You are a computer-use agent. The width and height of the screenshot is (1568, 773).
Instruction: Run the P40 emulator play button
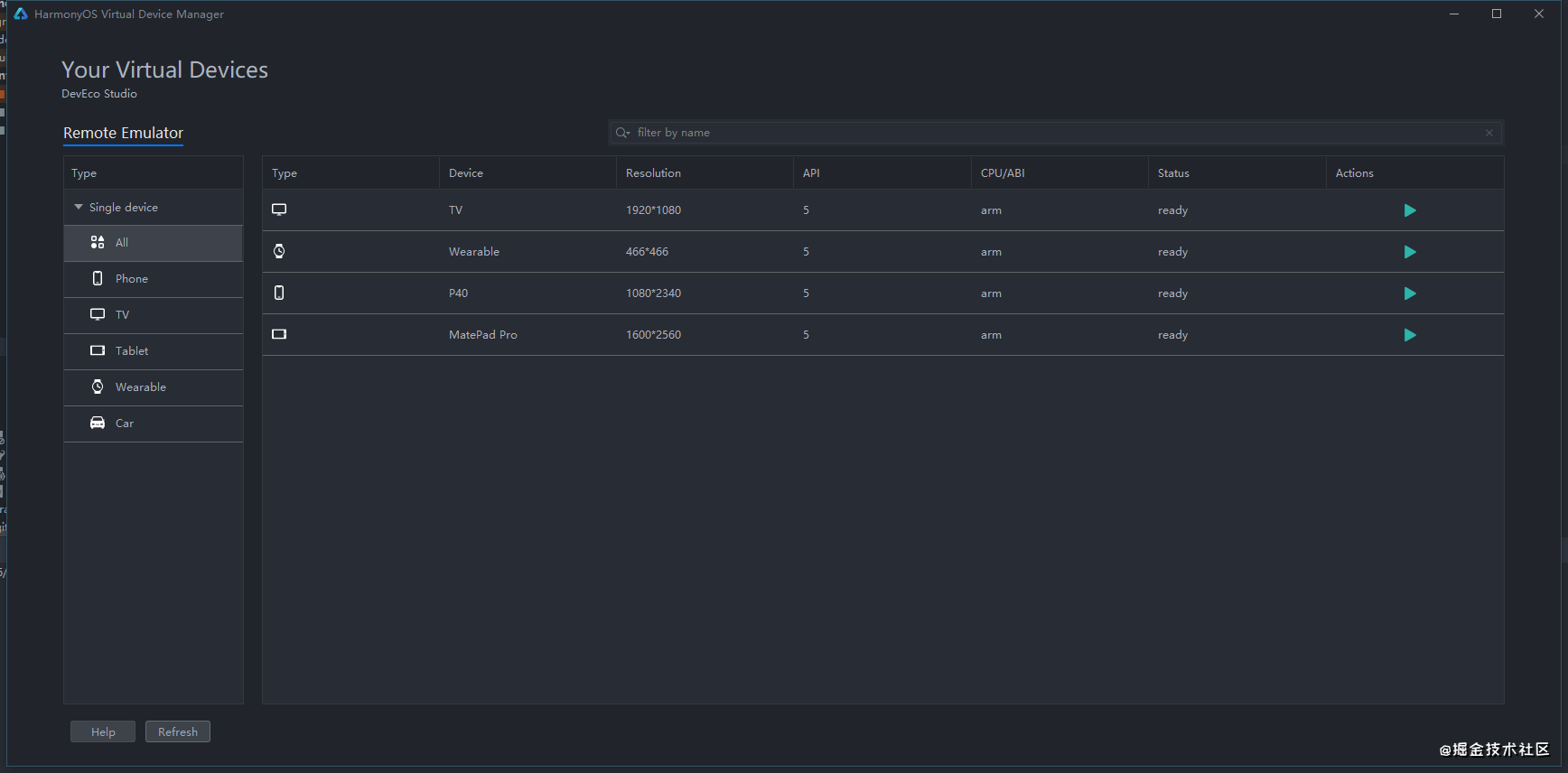(1410, 293)
